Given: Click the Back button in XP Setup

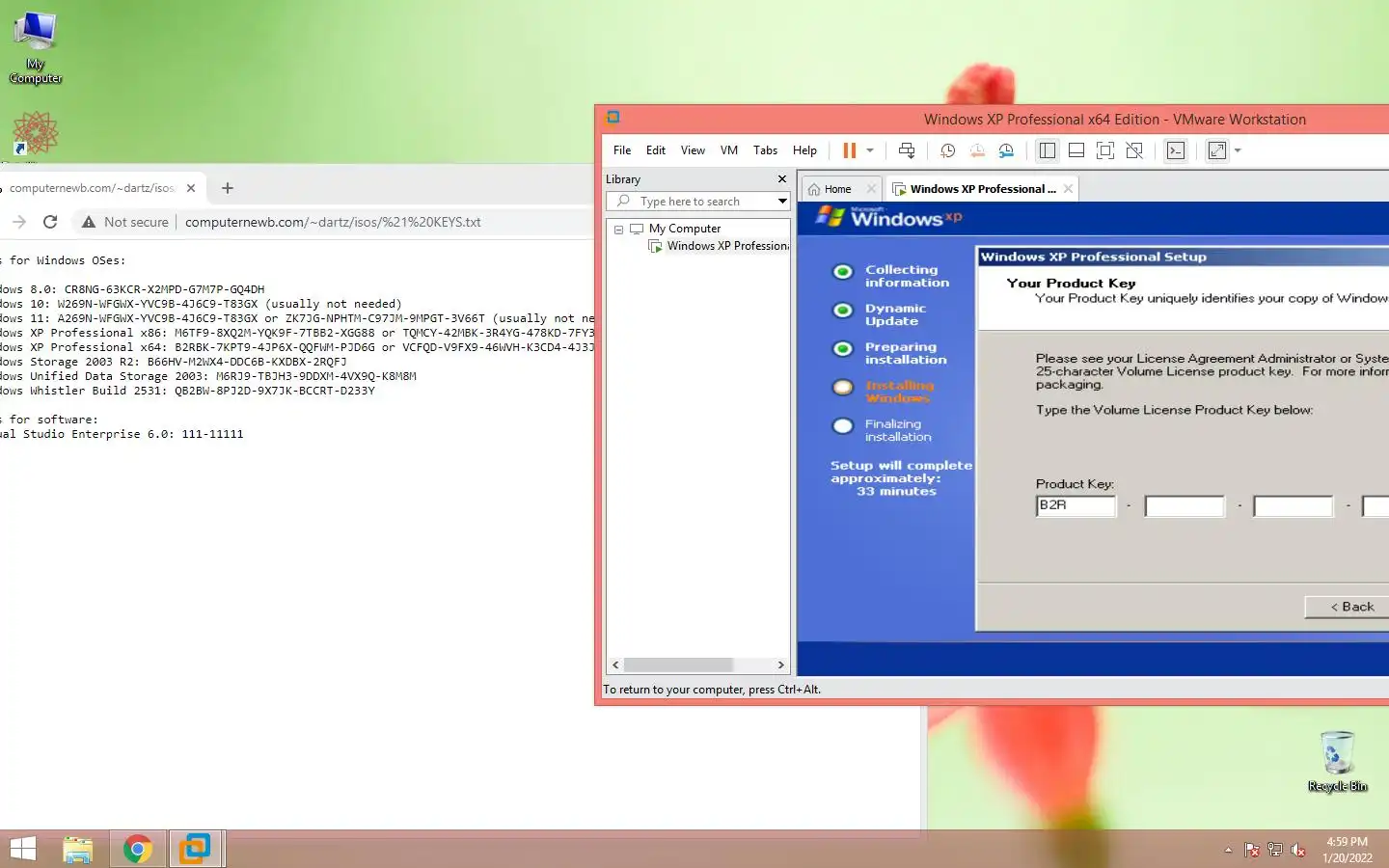Looking at the screenshot, I should pos(1347,607).
